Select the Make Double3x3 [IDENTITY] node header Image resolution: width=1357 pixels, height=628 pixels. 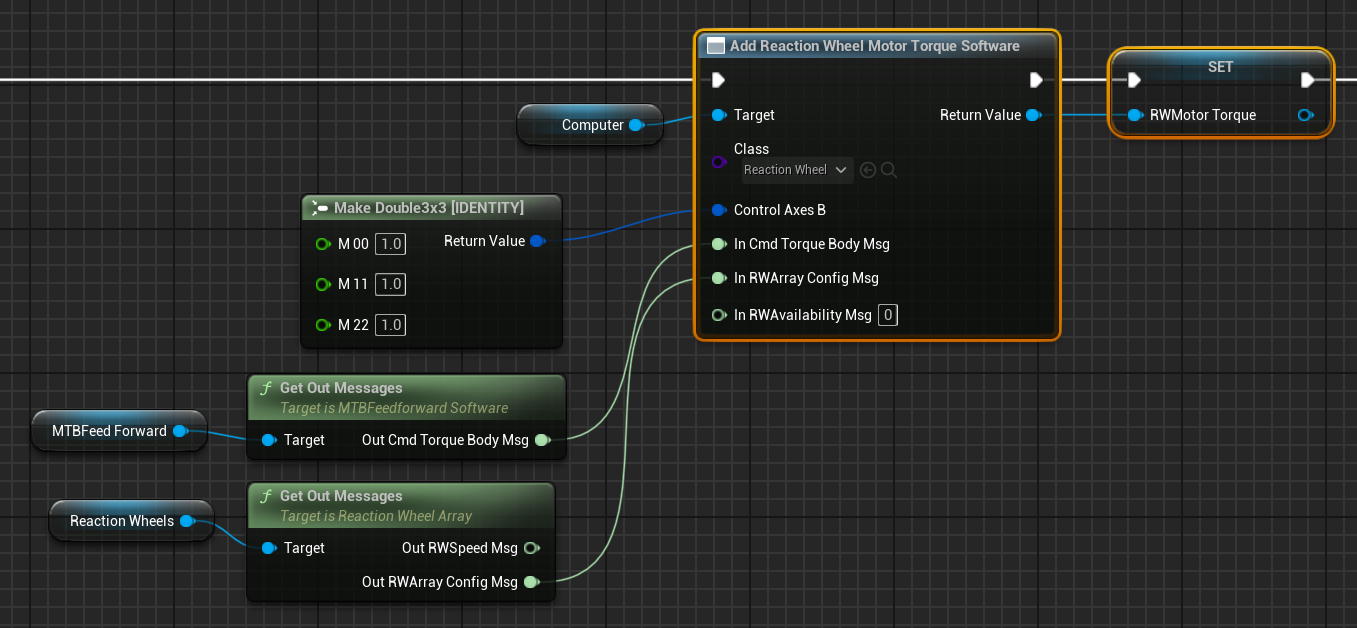pos(428,208)
